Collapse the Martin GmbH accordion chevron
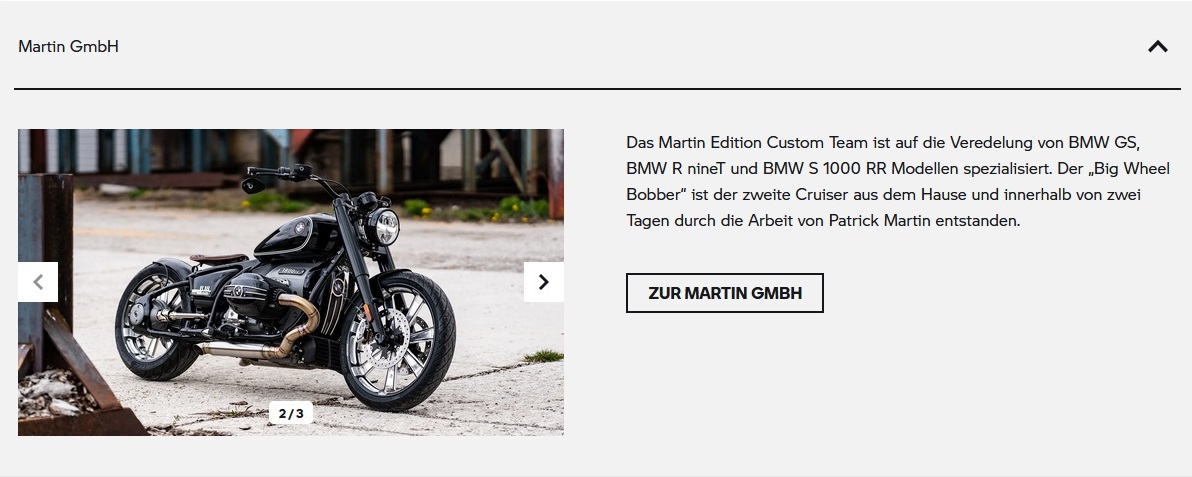 coord(1157,46)
